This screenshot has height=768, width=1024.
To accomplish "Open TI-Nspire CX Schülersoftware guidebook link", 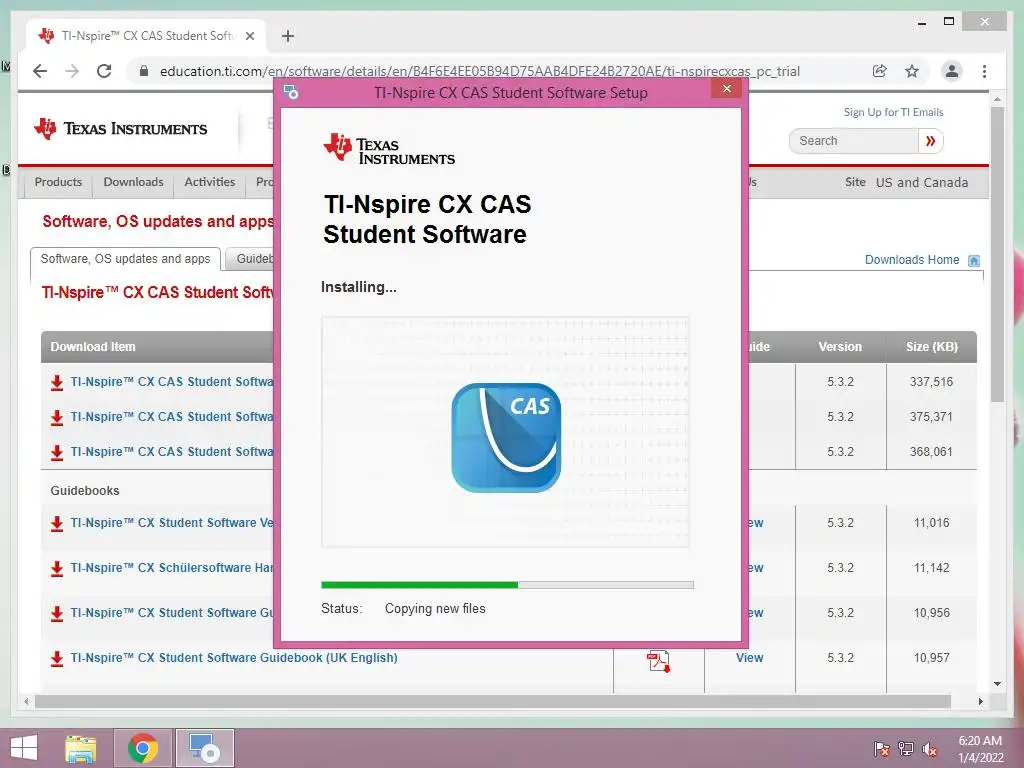I will tap(172, 568).
